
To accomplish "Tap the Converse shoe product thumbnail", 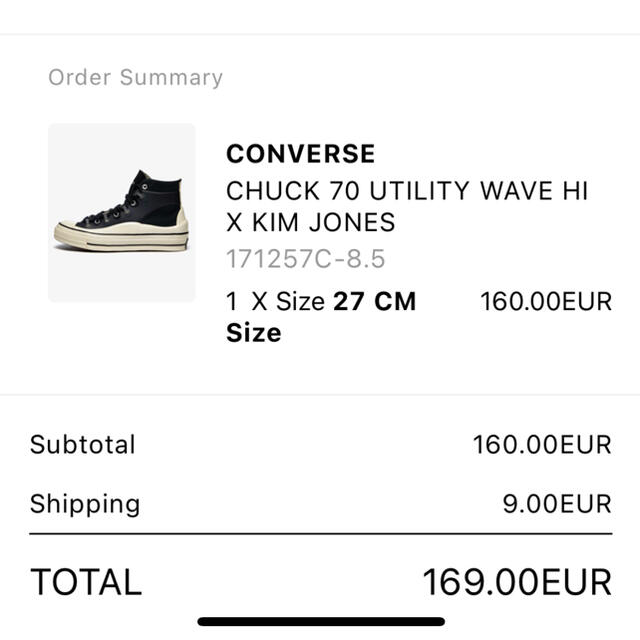I will tap(122, 213).
